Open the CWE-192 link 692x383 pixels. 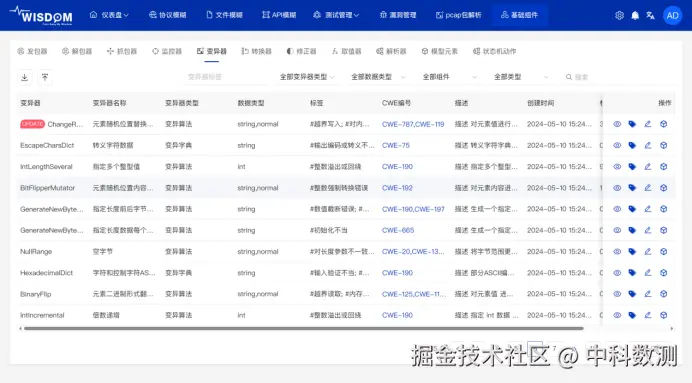[397, 188]
